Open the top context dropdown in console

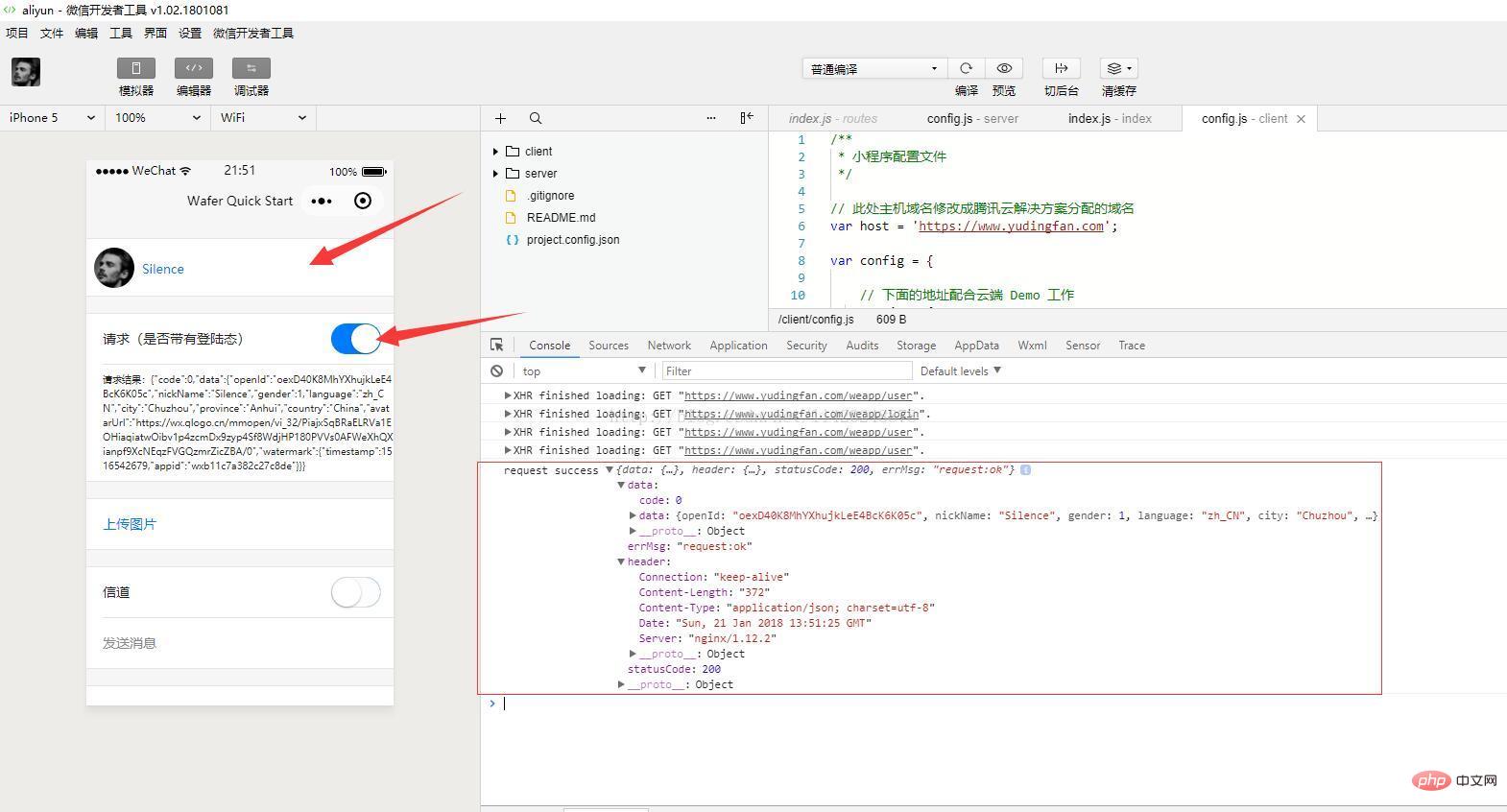pos(584,370)
